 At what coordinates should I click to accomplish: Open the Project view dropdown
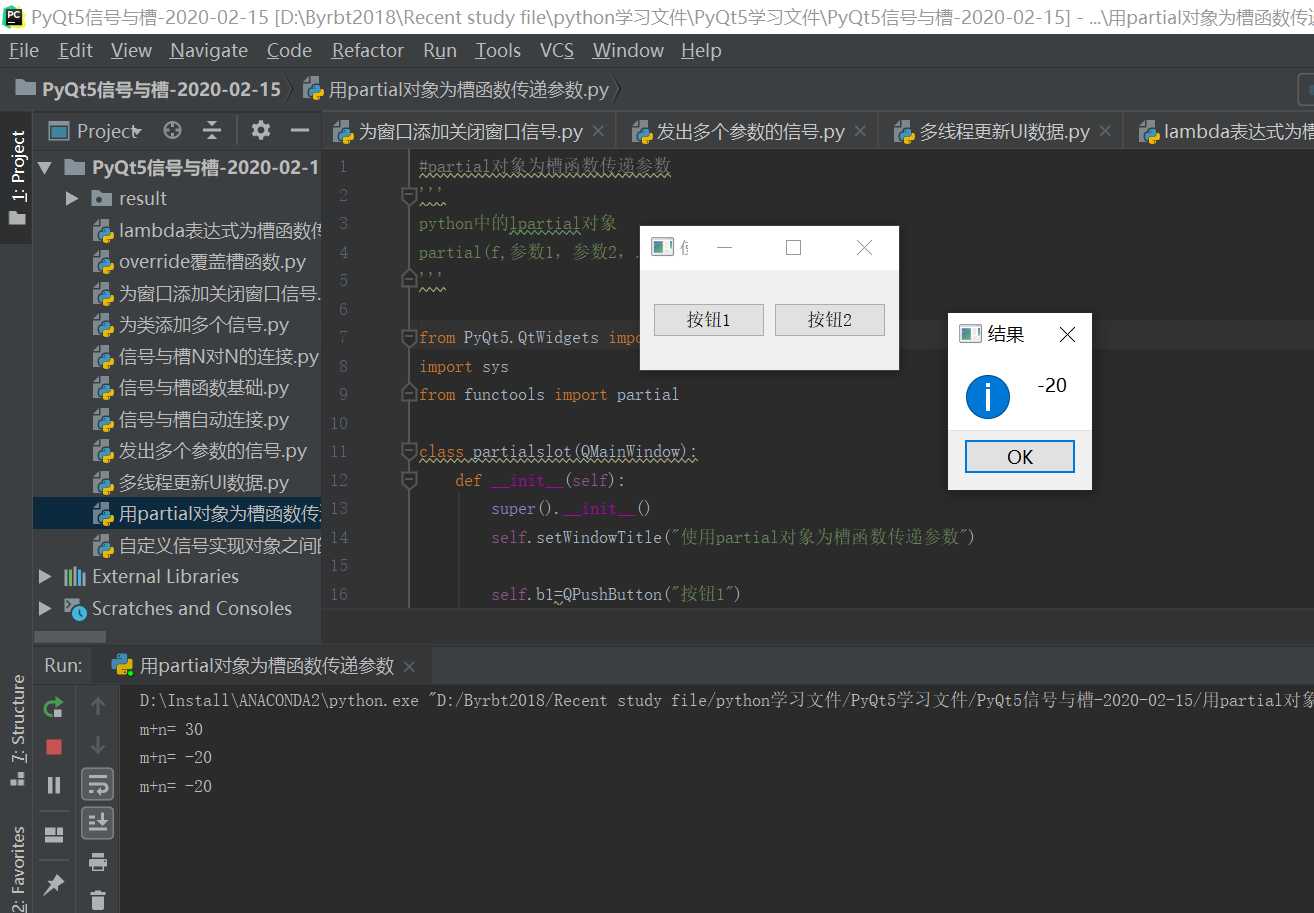97,131
